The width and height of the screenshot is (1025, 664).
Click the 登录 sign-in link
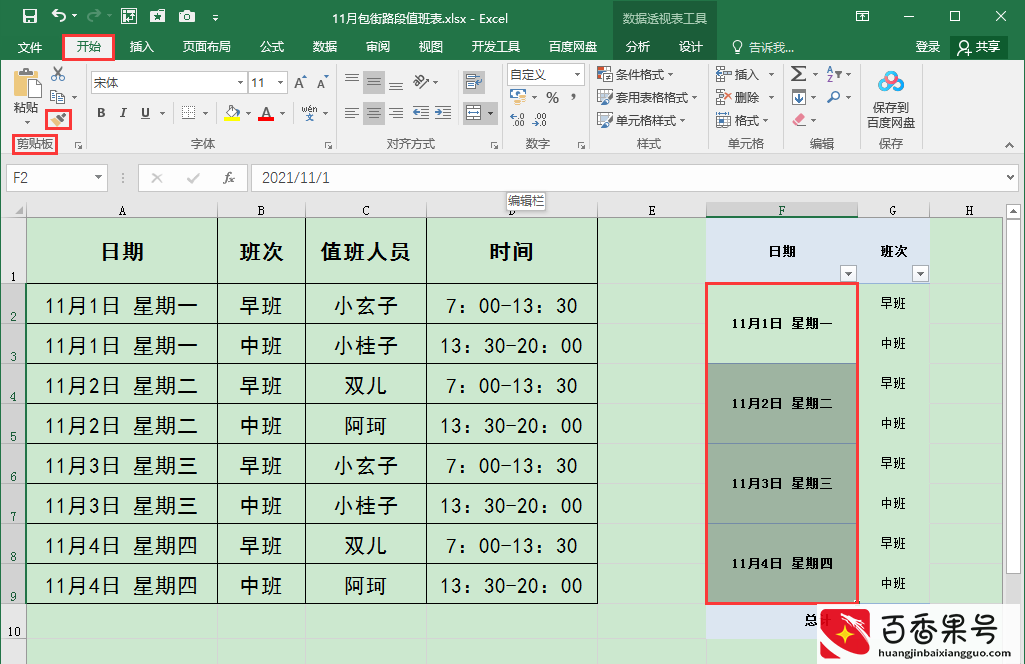[x=928, y=46]
